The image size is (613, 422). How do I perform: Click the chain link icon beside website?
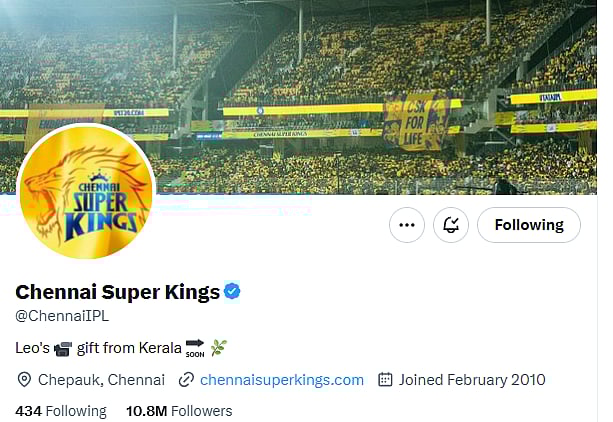186,380
